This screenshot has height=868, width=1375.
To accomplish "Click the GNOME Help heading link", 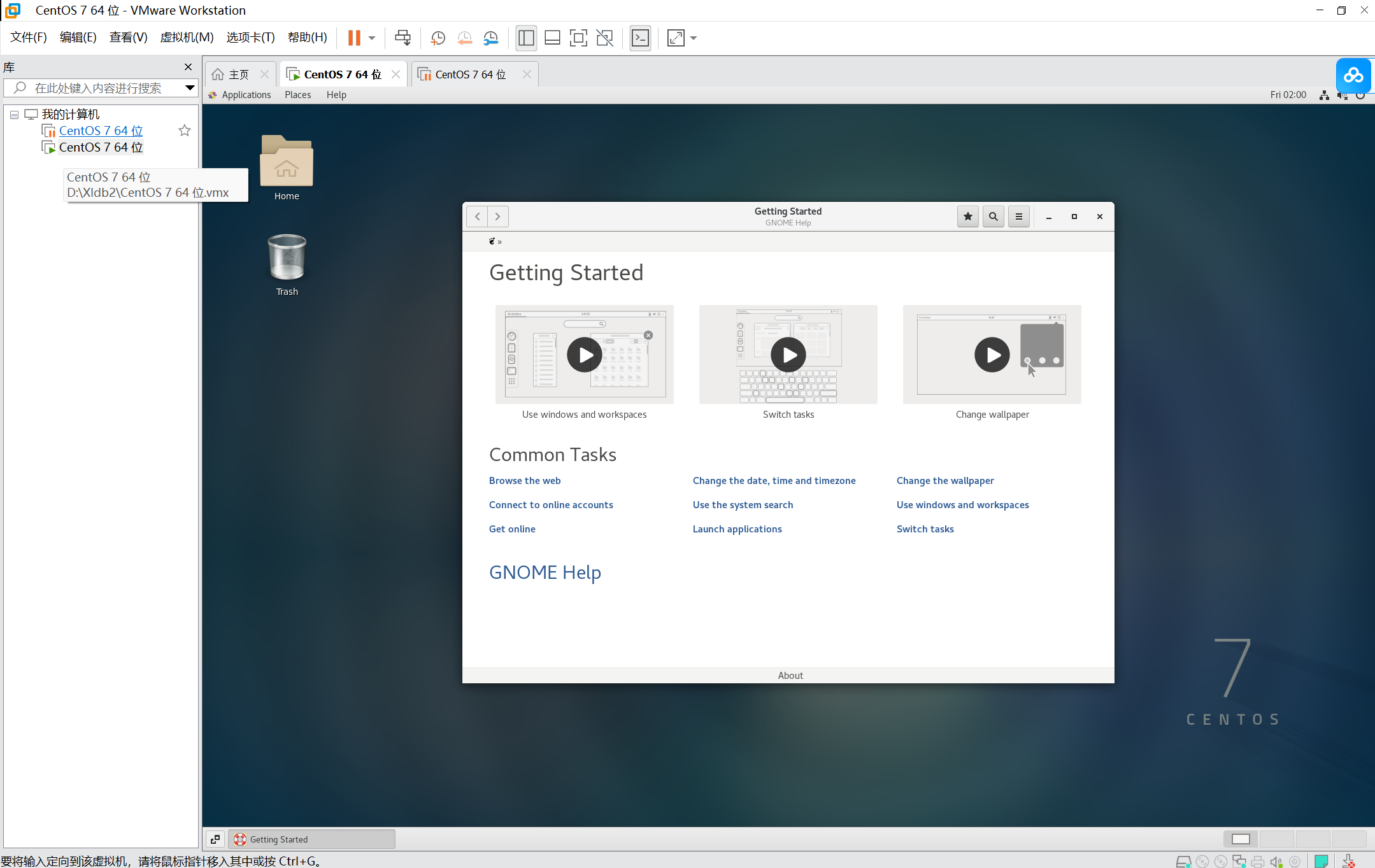I will pos(545,573).
